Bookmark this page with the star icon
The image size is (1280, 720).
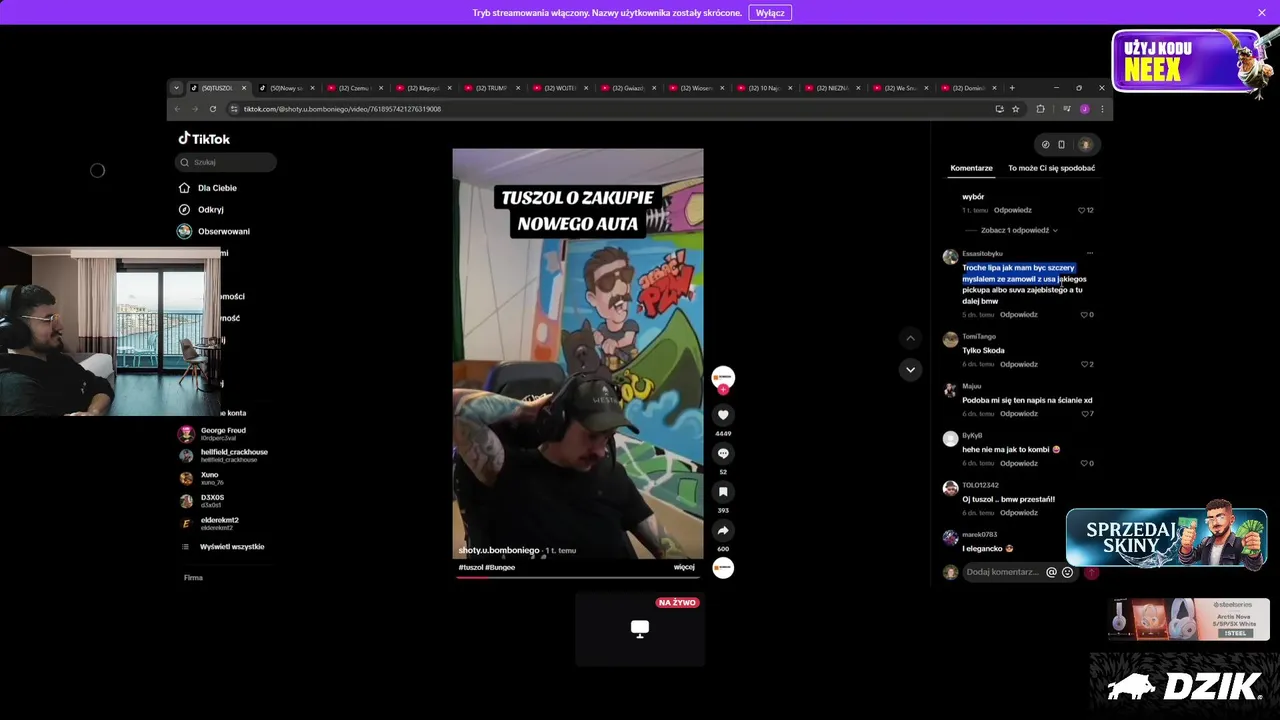(x=1015, y=109)
